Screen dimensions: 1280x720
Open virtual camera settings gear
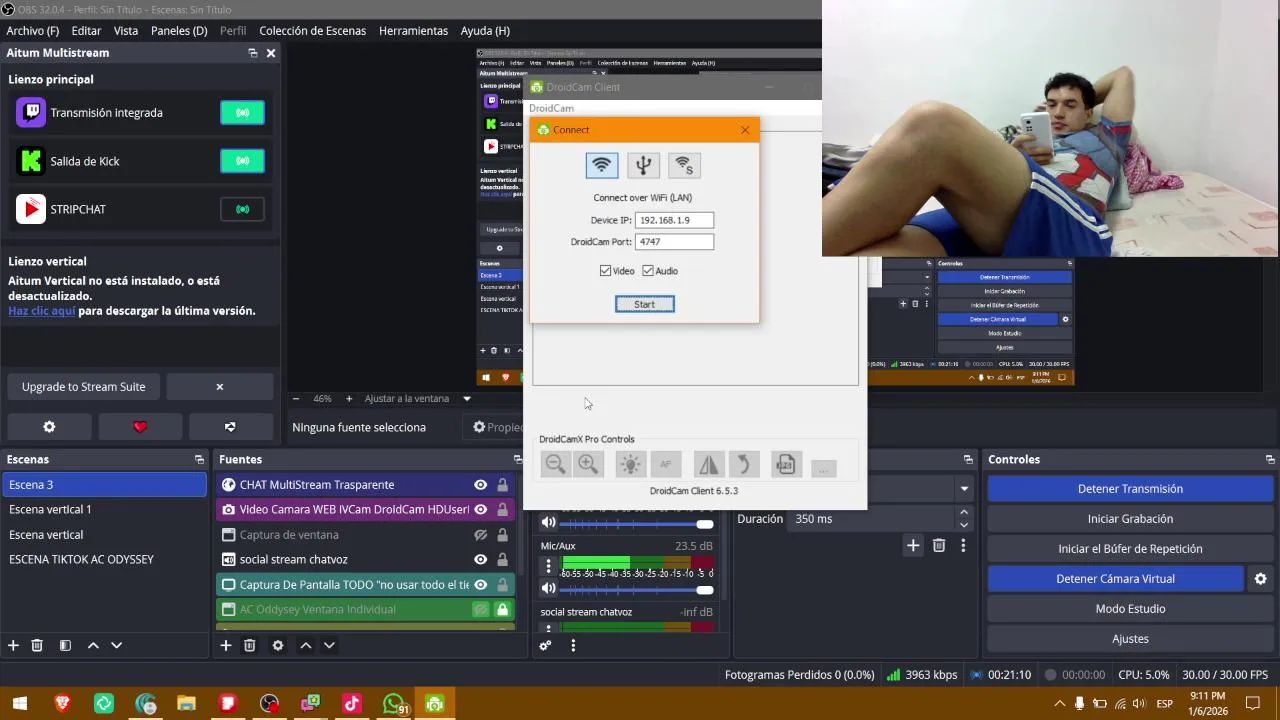1261,579
